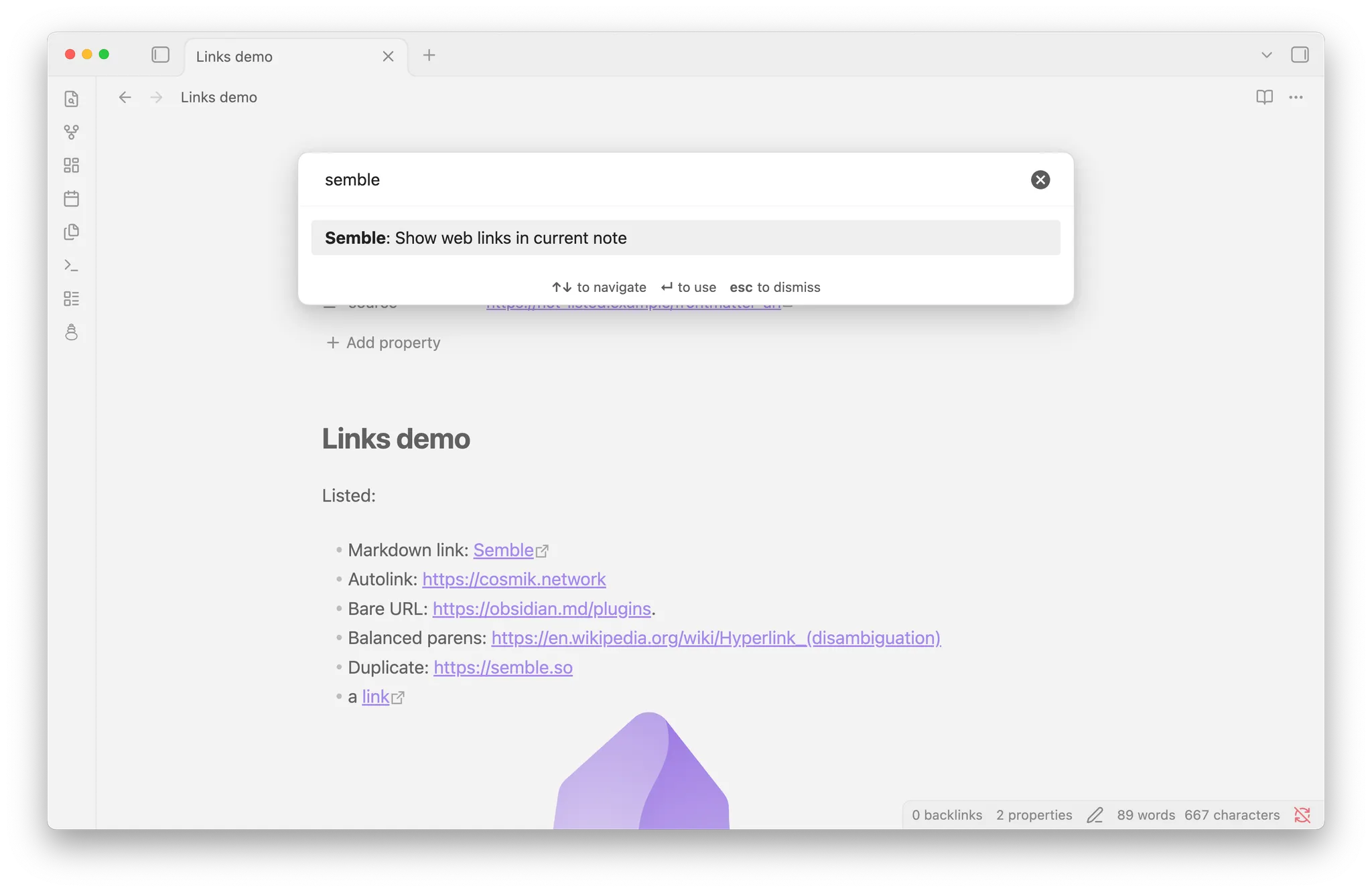This screenshot has height=892, width=1372.
Task: Click Add property button
Action: [x=383, y=343]
